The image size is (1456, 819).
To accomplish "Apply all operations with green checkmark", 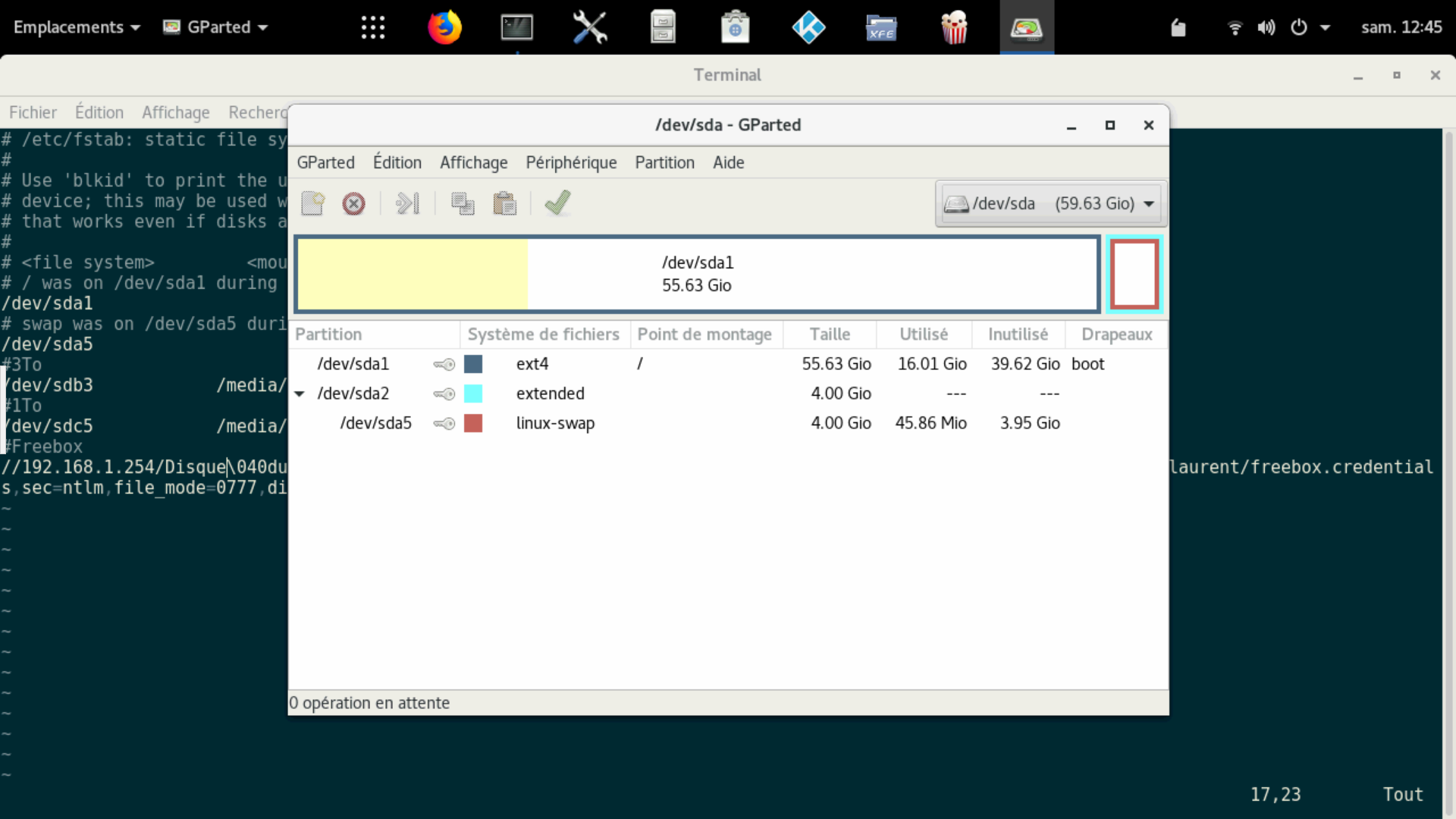I will click(x=557, y=203).
